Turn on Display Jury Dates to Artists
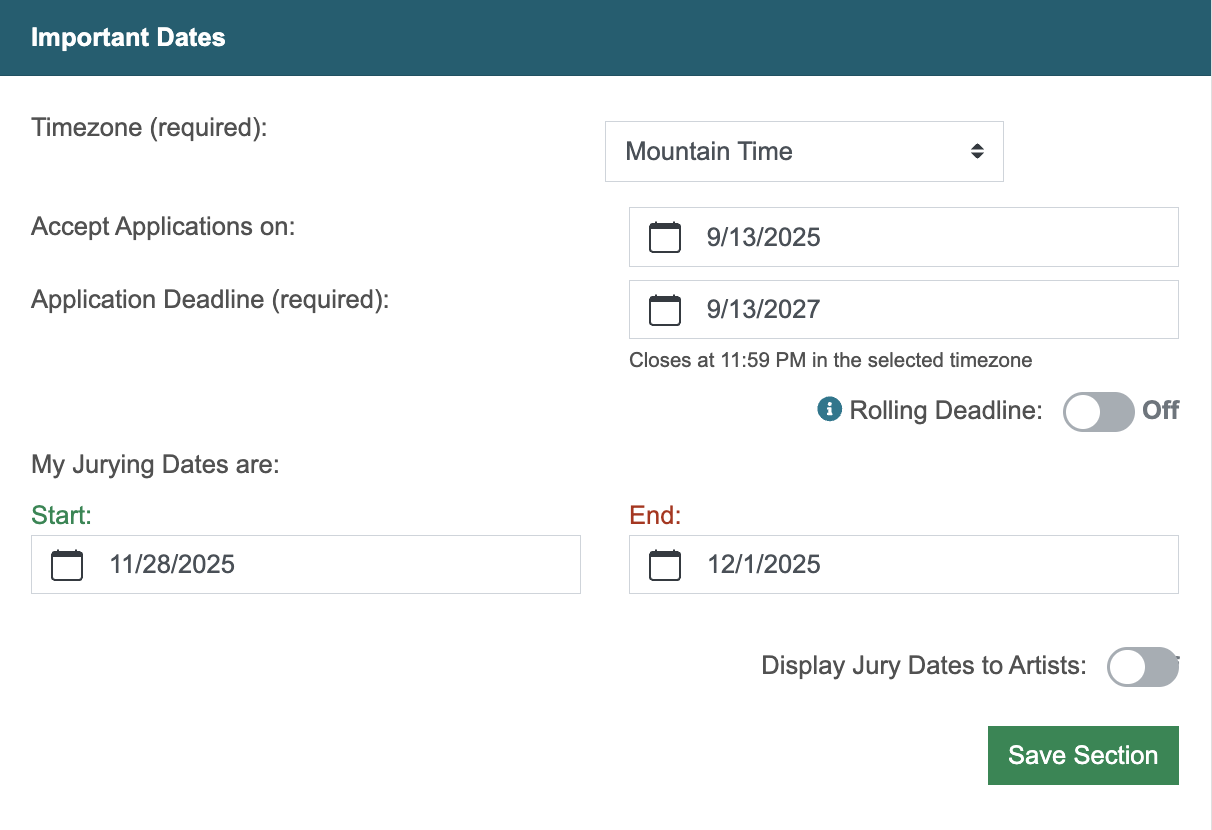The height and width of the screenshot is (830, 1212). pyautogui.click(x=1143, y=667)
